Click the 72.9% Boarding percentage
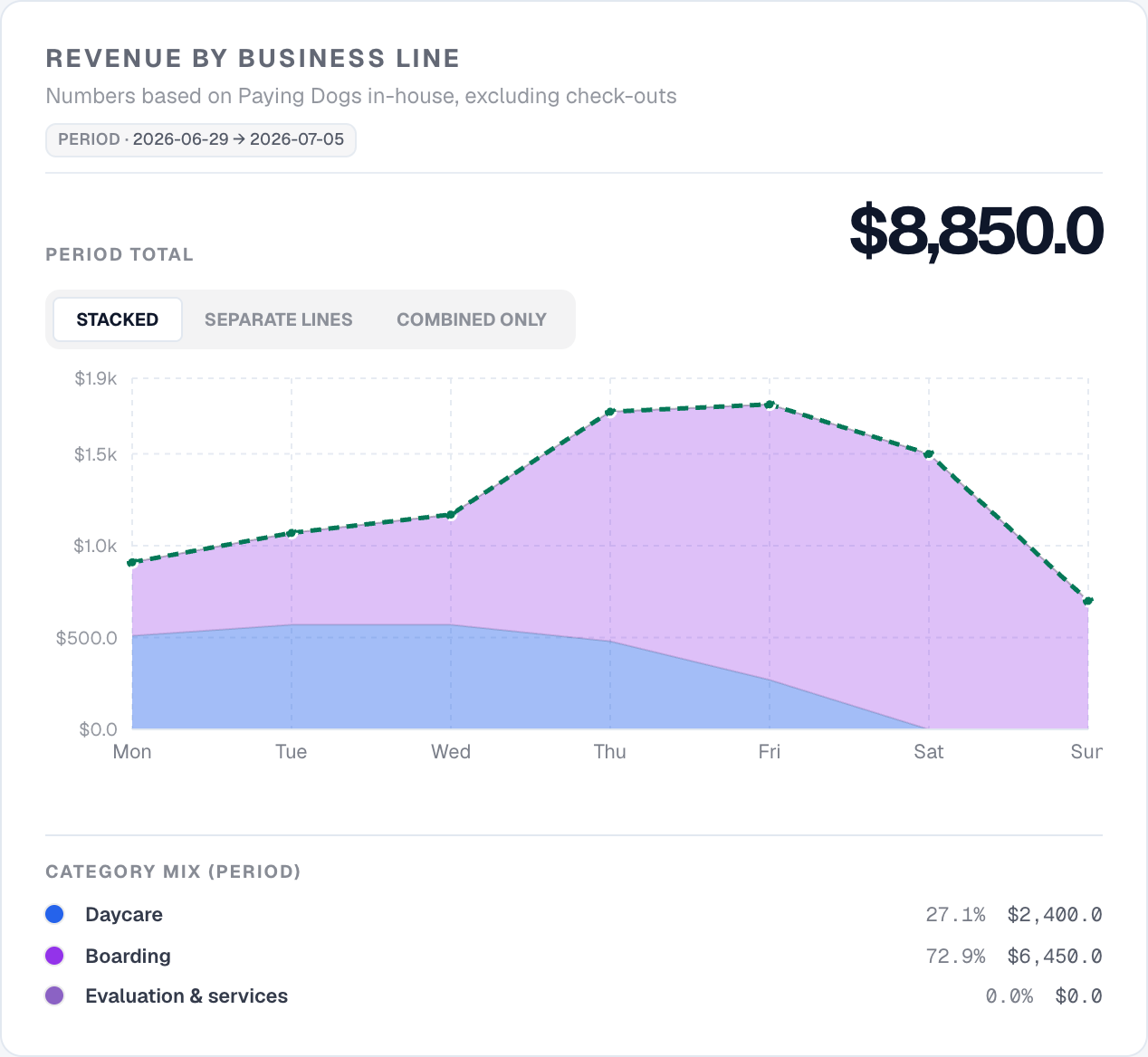 pos(955,956)
